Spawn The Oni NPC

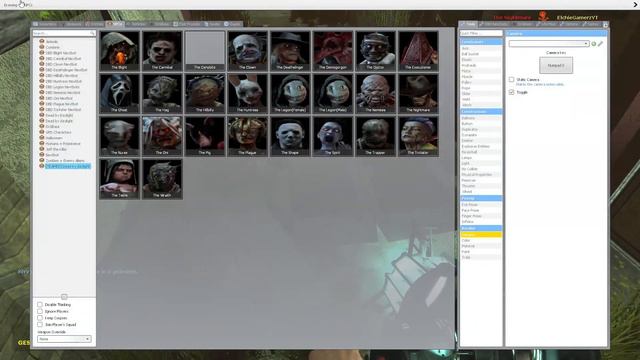(x=162, y=136)
